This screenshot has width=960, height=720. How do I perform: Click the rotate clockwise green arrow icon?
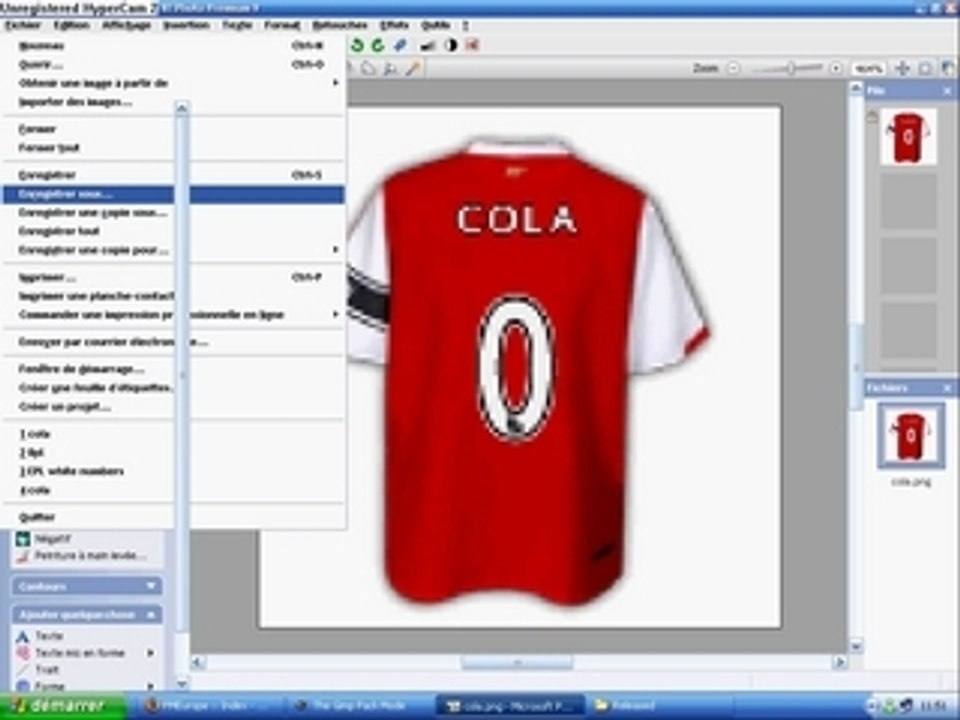pyautogui.click(x=378, y=45)
